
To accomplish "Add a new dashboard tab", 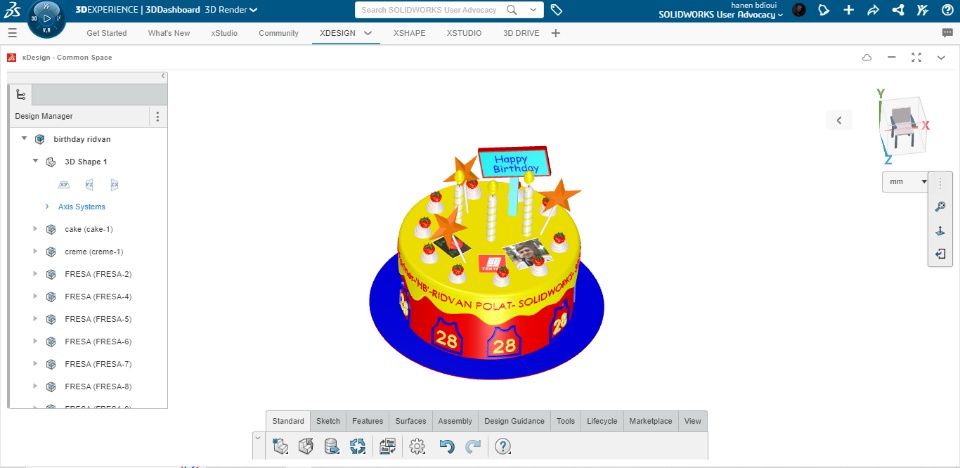I will (556, 33).
